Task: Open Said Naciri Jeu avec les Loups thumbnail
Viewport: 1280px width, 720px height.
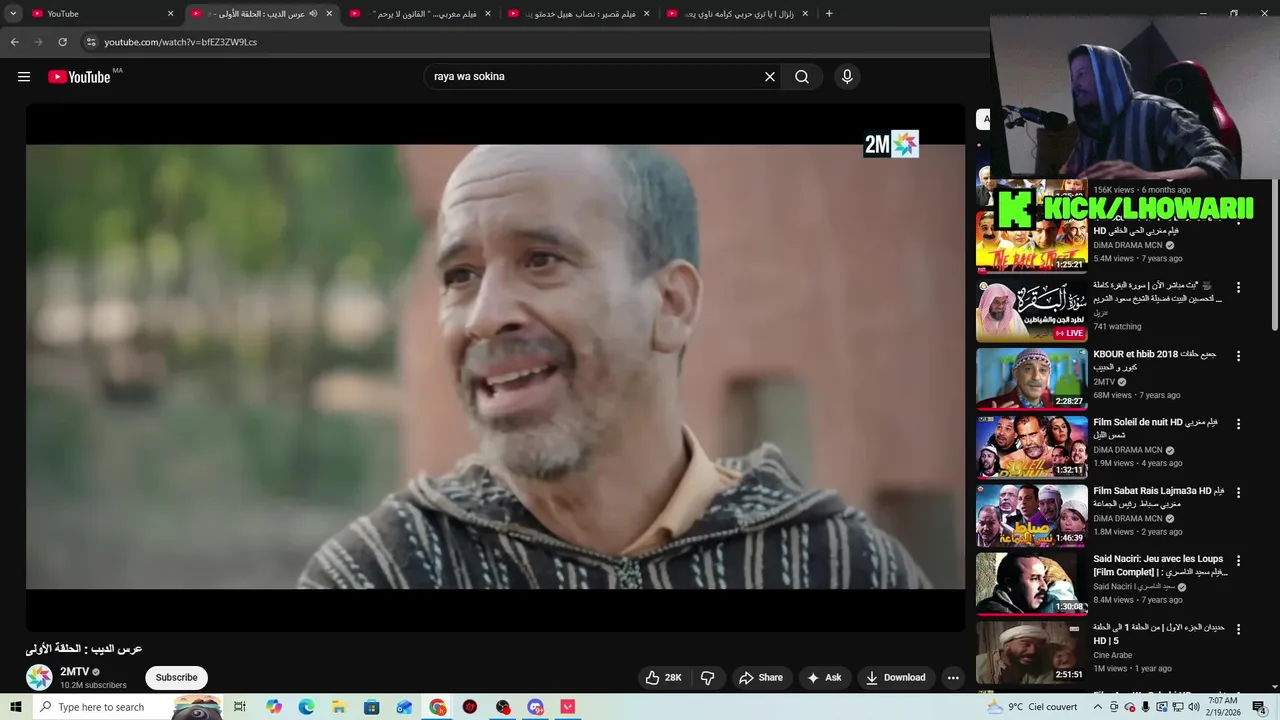Action: (1031, 584)
